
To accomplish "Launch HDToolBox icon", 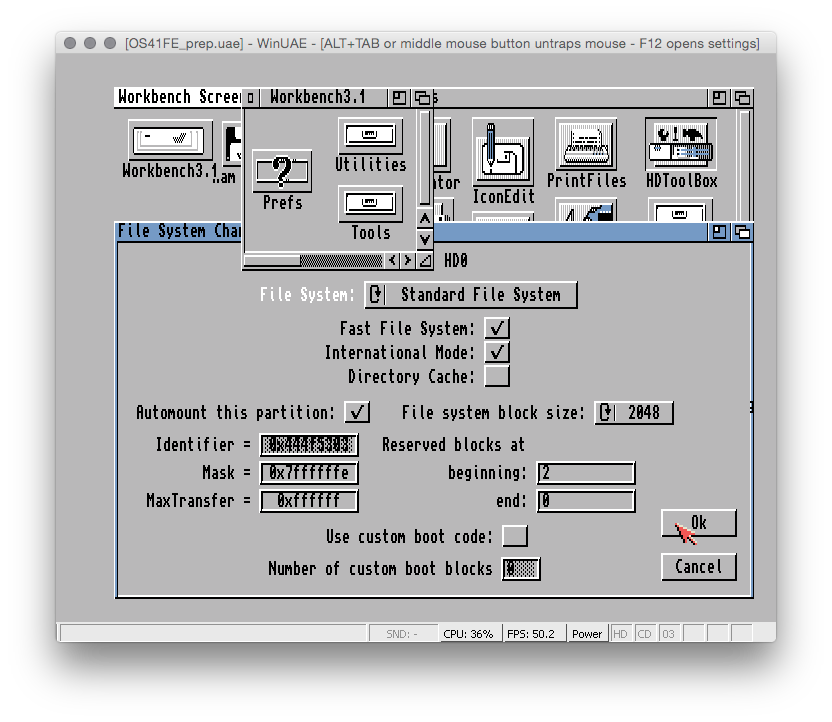I will pos(681,144).
